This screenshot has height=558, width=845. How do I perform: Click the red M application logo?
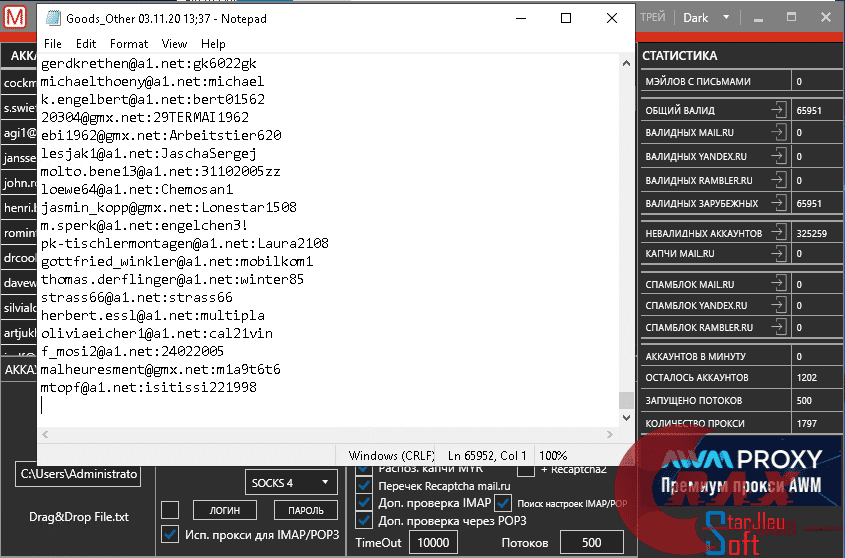[x=15, y=17]
